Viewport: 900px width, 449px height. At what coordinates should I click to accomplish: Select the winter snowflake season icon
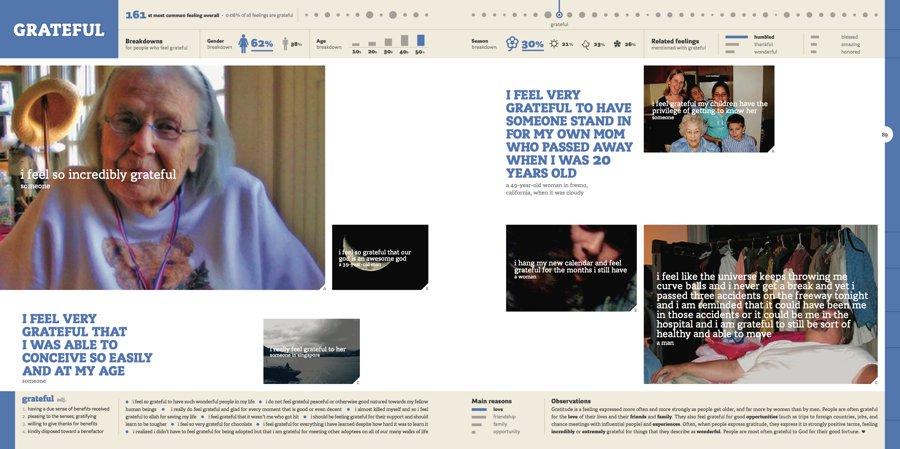point(616,44)
